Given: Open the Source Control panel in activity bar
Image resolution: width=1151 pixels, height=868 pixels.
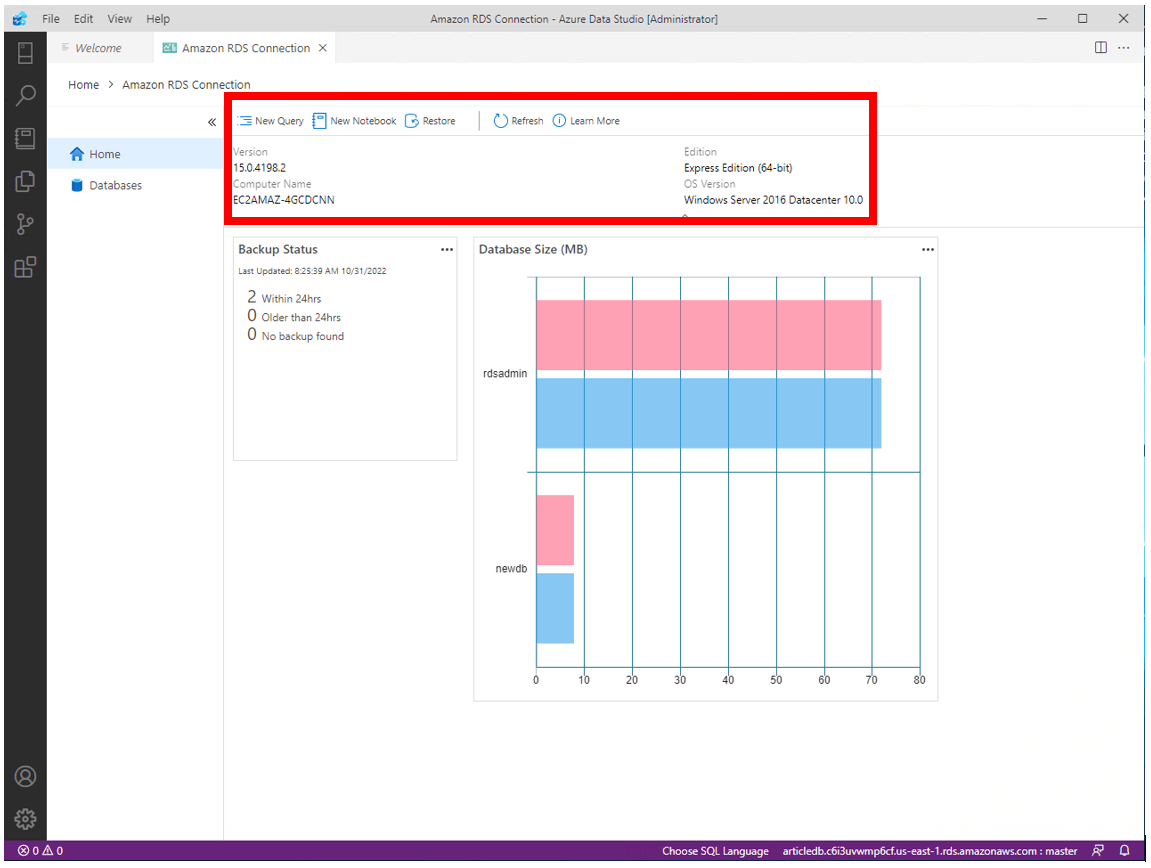Looking at the screenshot, I should tap(25, 223).
